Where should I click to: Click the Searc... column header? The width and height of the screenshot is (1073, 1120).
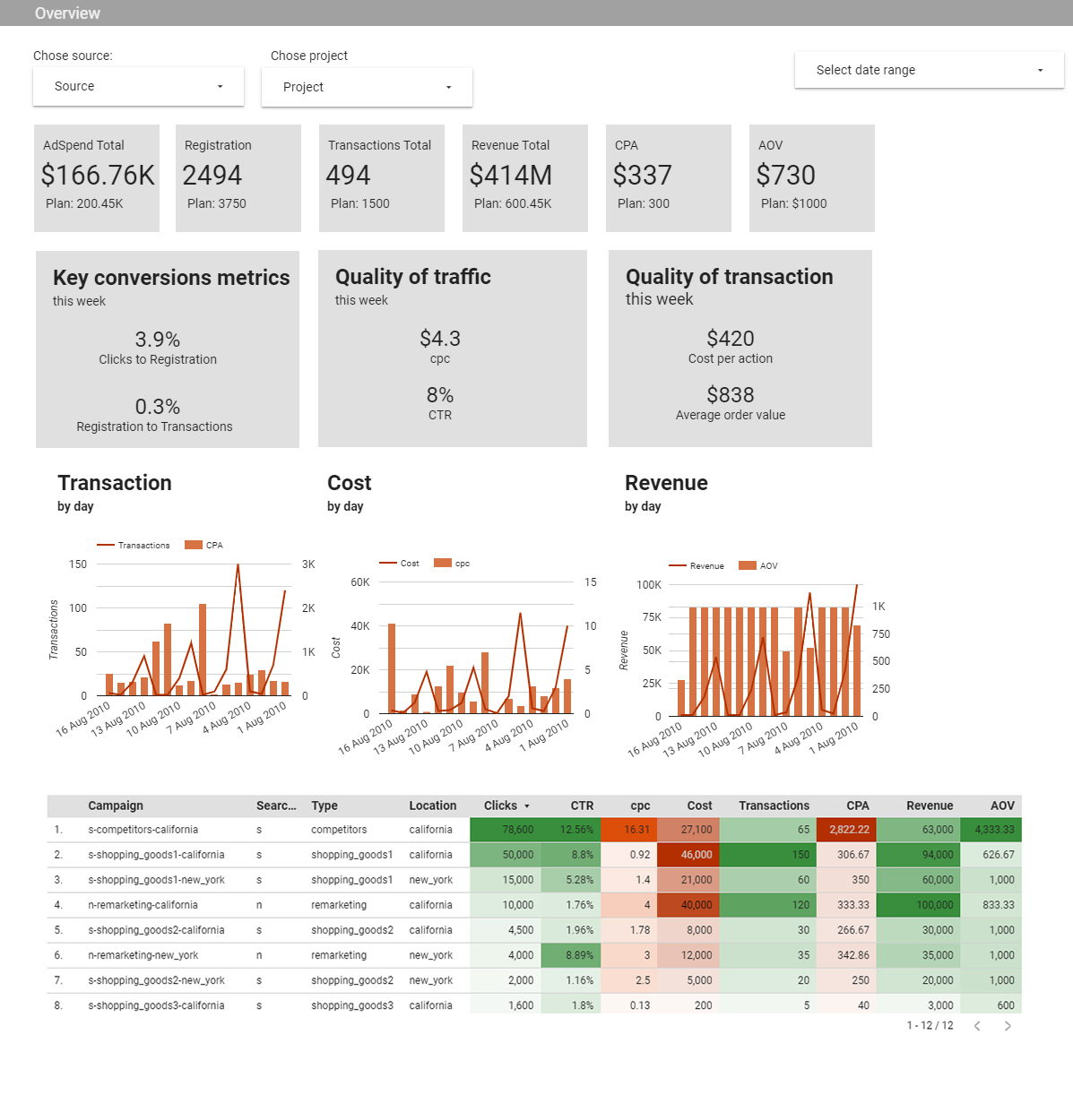[x=276, y=806]
